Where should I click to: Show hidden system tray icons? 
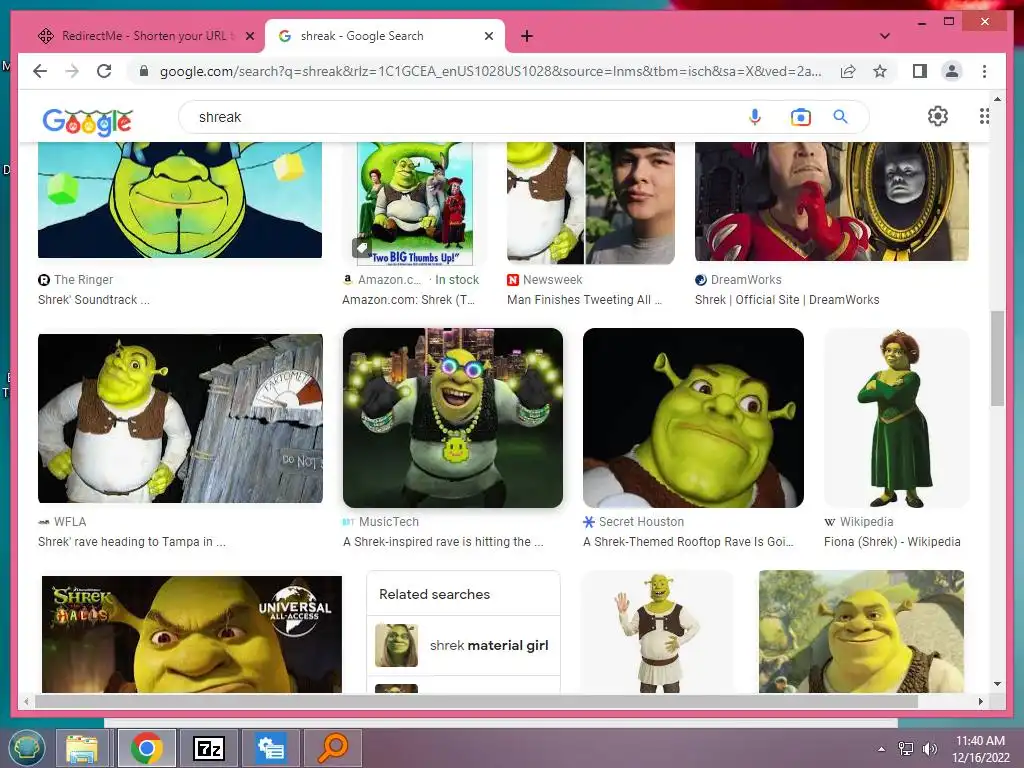[882, 749]
